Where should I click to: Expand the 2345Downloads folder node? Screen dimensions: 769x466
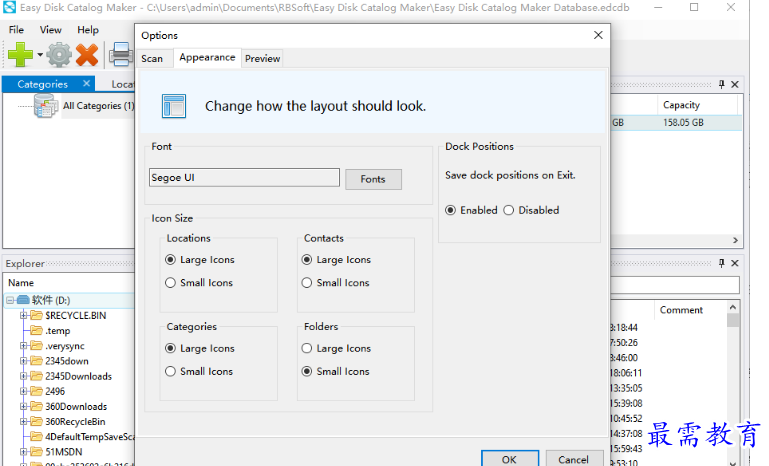[x=23, y=376]
